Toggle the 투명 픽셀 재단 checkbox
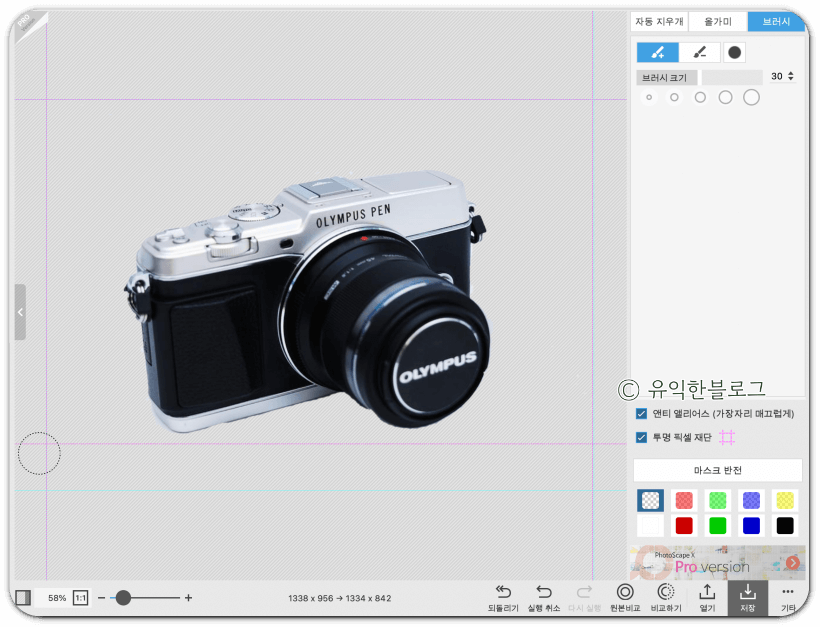 (x=642, y=437)
